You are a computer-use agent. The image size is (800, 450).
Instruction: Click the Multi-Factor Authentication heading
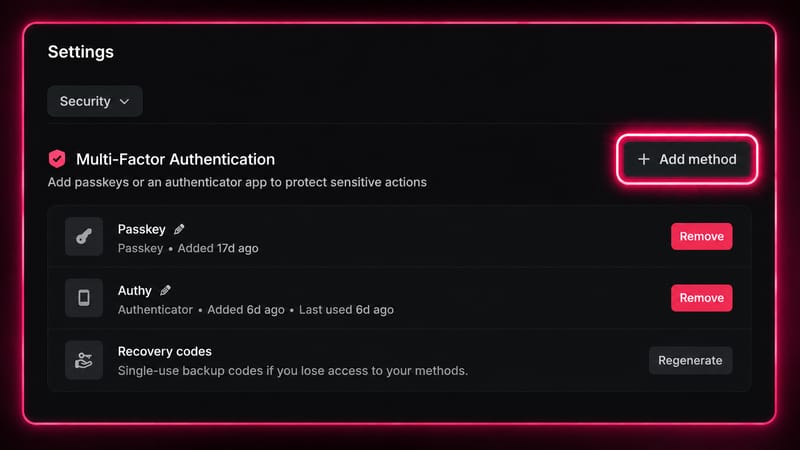click(176, 159)
